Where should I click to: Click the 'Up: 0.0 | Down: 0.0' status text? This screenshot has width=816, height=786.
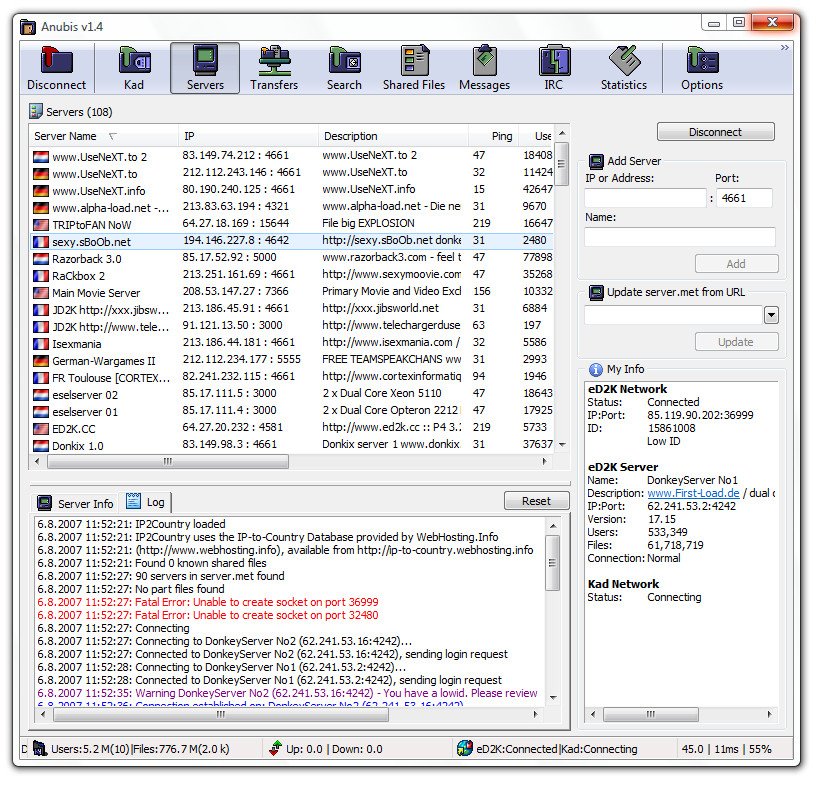pos(334,749)
